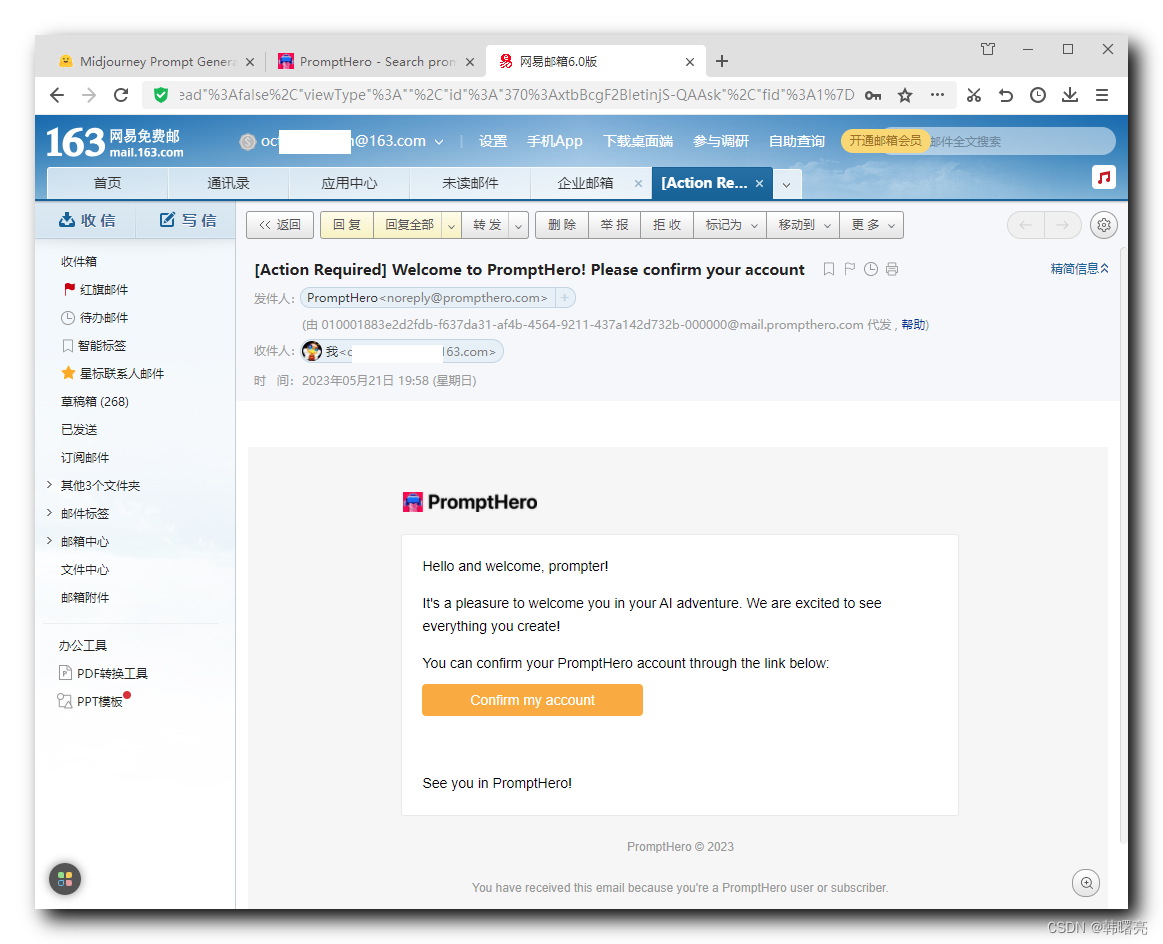Click 举报 report button

tap(614, 225)
